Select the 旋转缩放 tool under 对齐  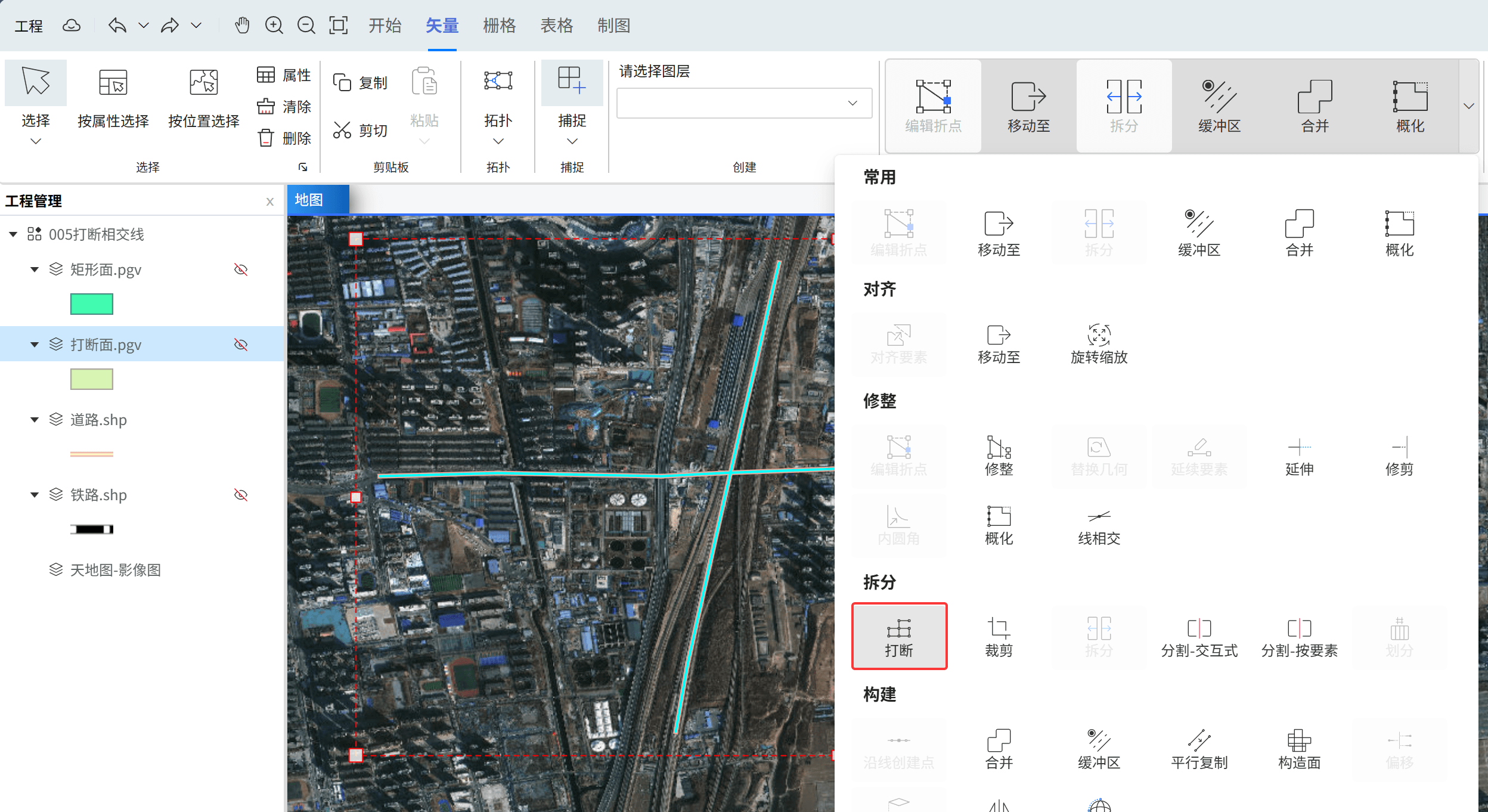(1099, 344)
